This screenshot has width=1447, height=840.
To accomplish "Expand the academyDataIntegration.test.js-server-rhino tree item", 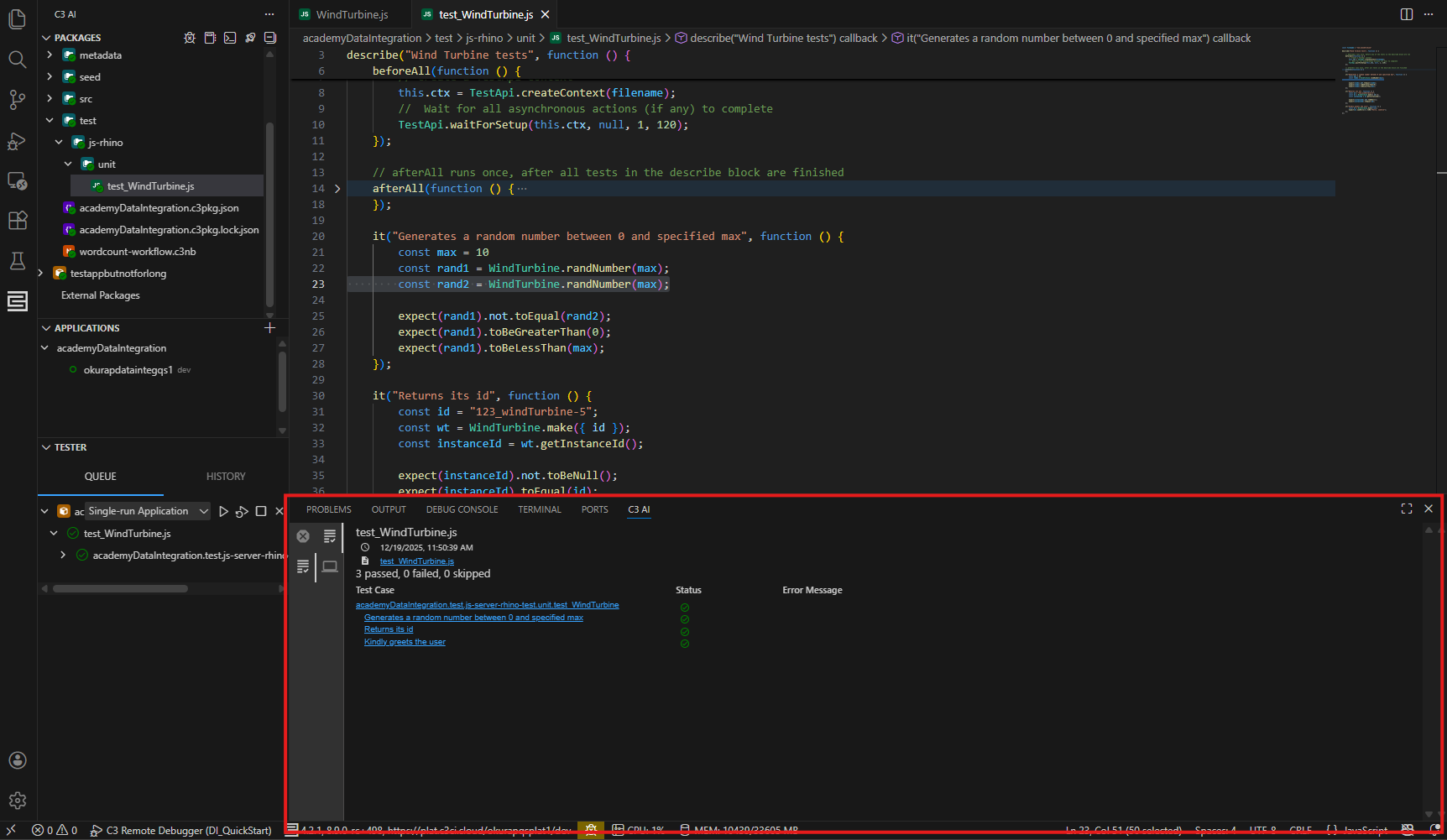I will (62, 555).
